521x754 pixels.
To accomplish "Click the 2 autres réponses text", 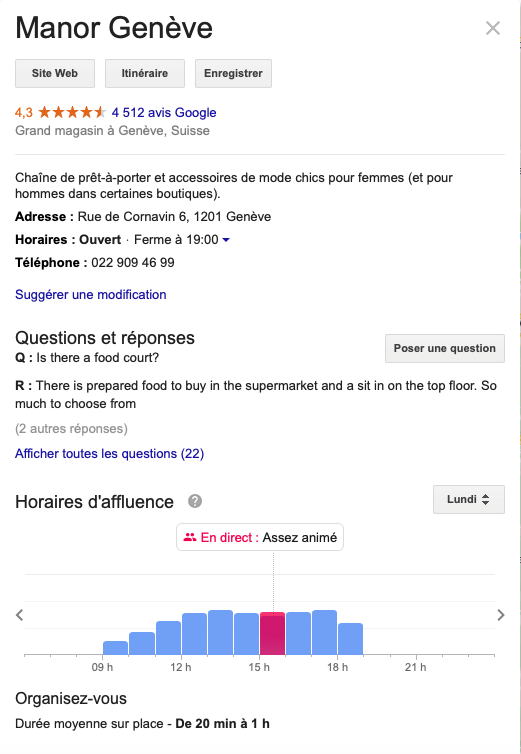I will (71, 428).
